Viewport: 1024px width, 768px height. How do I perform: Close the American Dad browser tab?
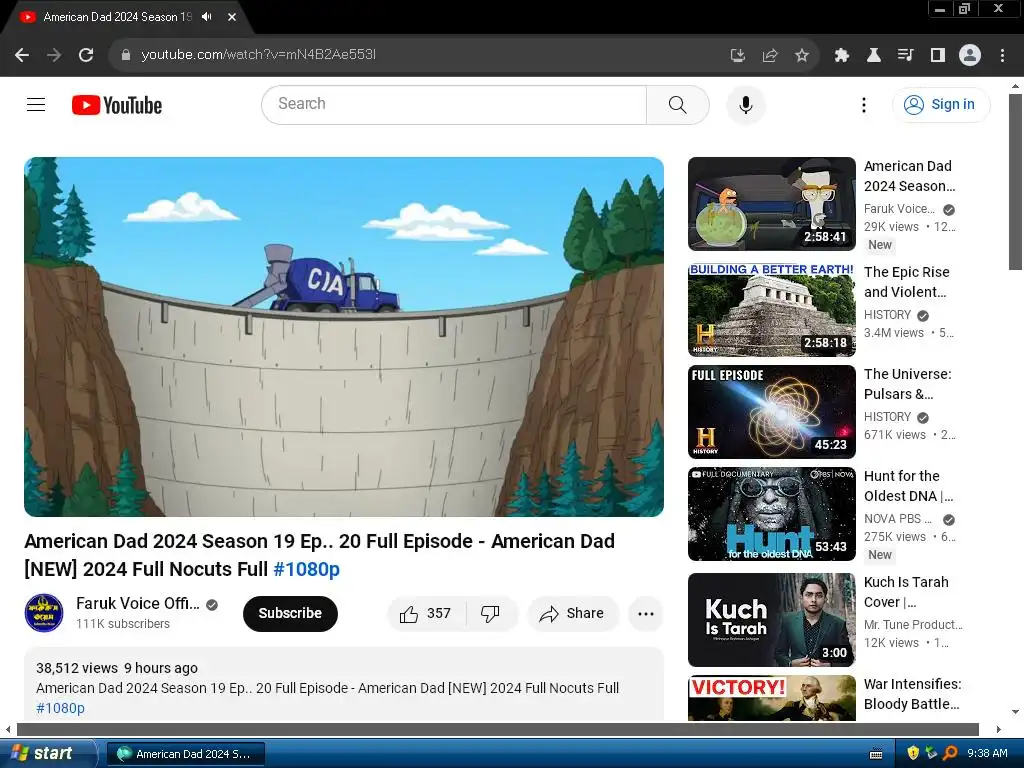pos(232,17)
